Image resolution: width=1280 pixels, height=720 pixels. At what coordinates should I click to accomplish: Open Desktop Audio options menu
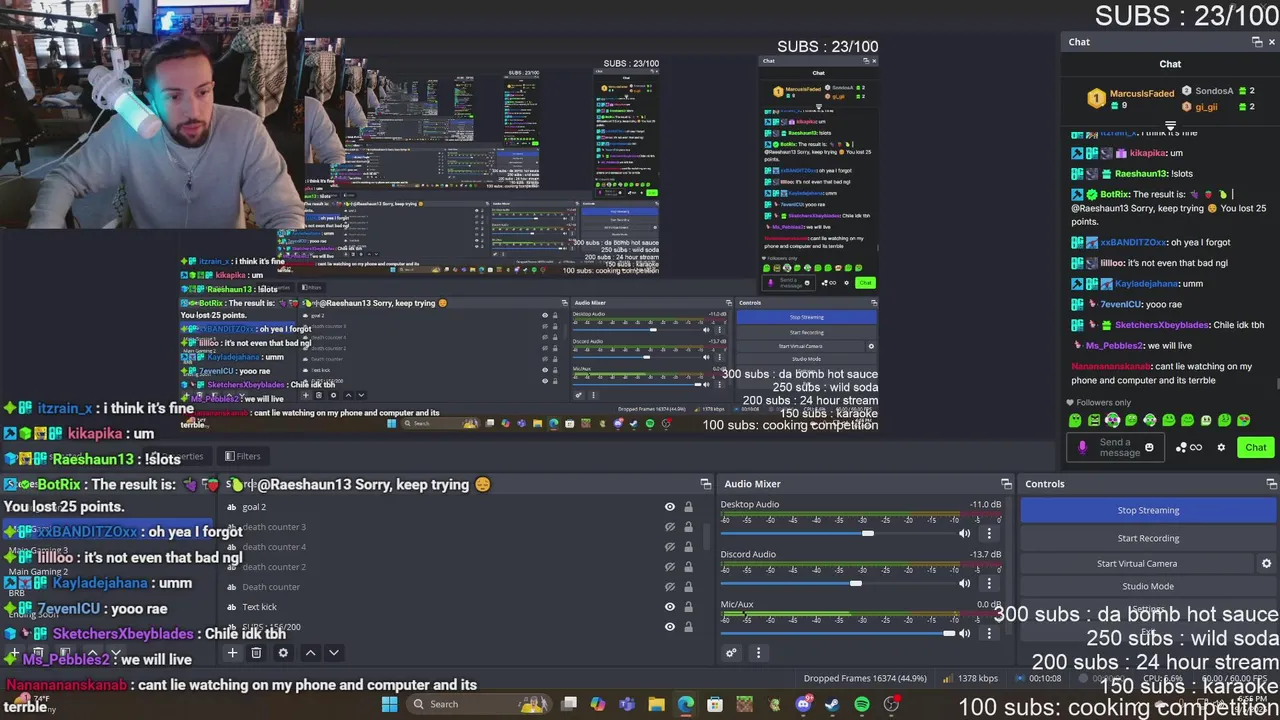989,533
